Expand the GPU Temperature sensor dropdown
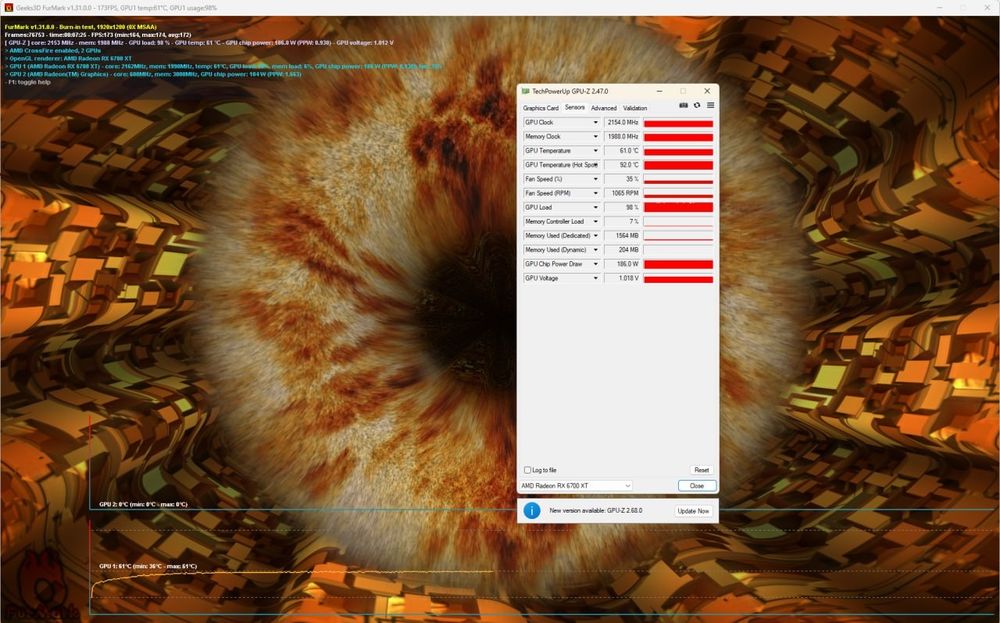This screenshot has width=1000, height=623. (596, 150)
